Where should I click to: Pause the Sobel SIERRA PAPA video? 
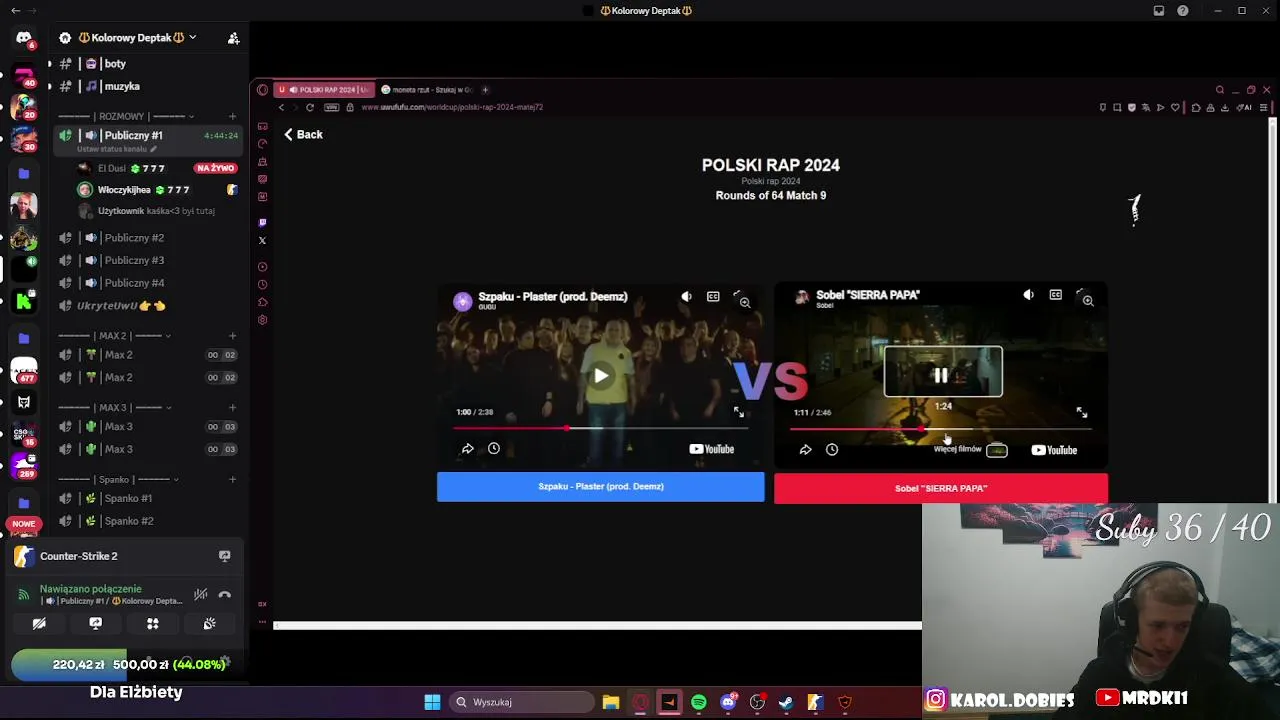pos(941,376)
